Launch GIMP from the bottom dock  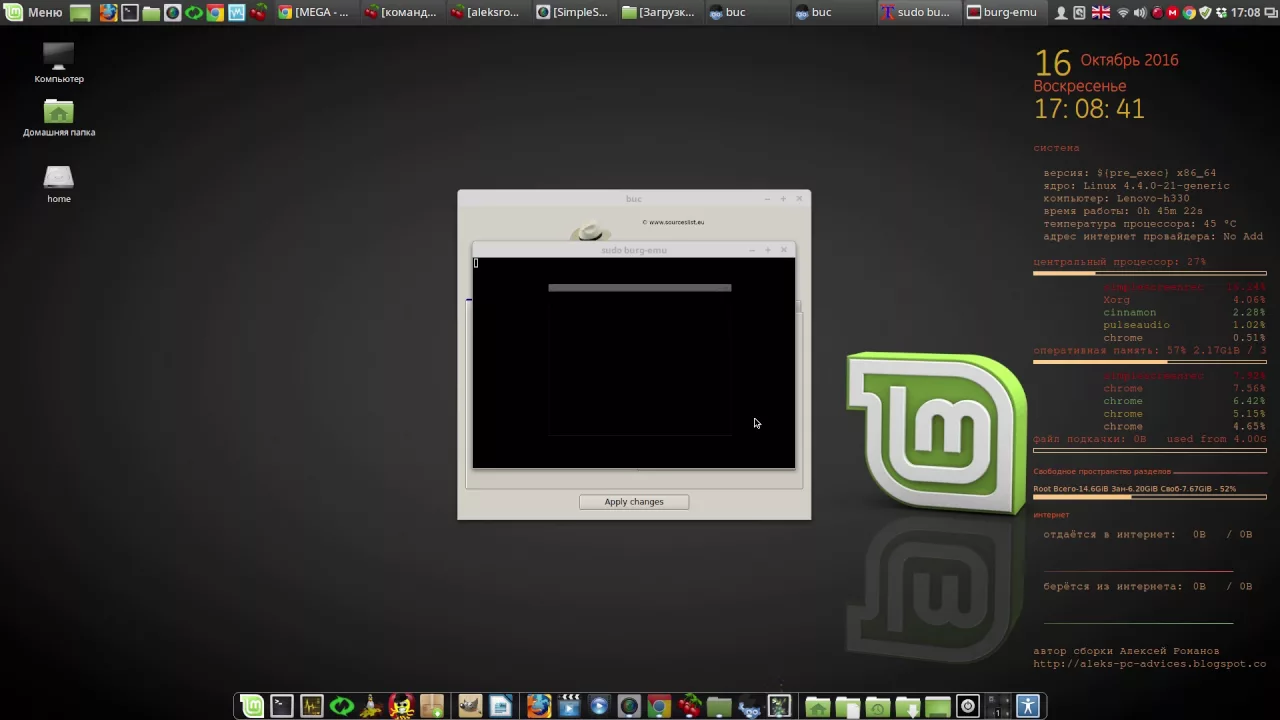pyautogui.click(x=470, y=706)
